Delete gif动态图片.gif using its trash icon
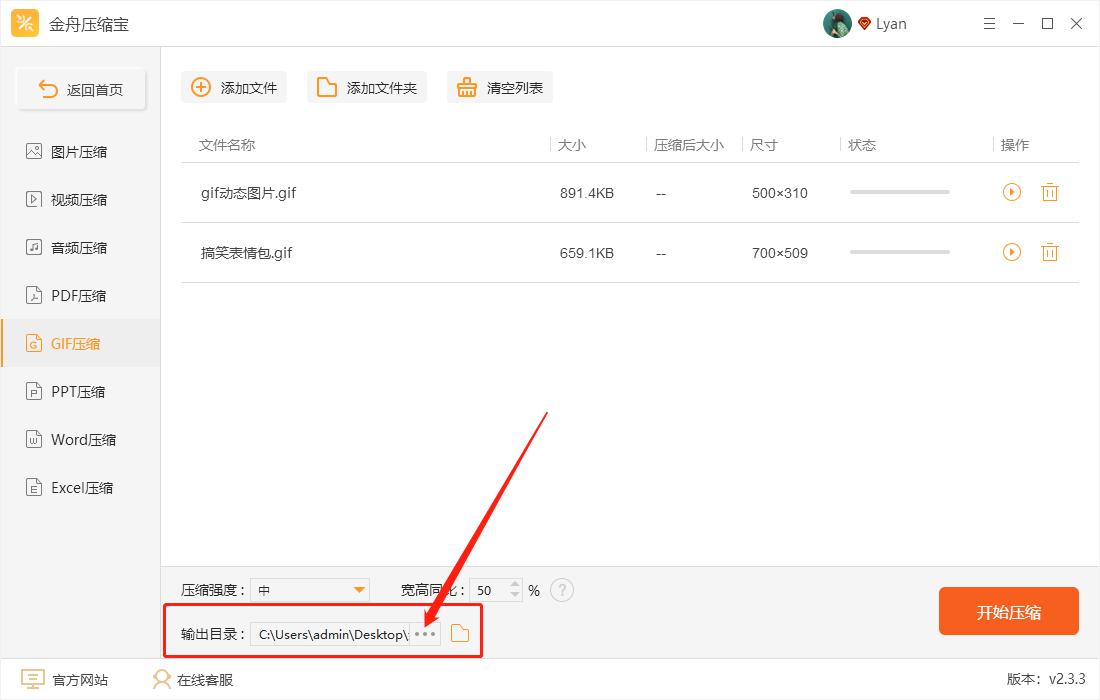Screen dimensions: 1100x700 point(1050,192)
